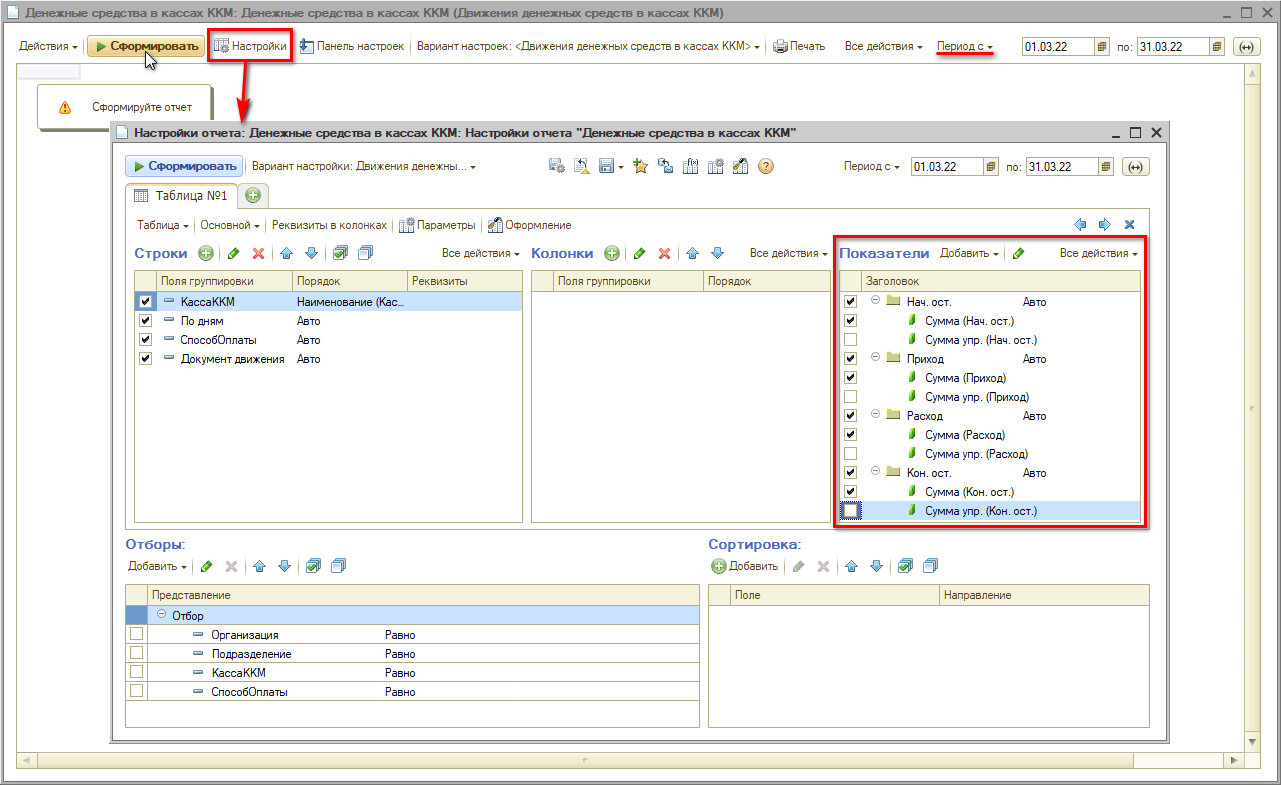The image size is (1281, 785).
Task: Open period selection button in settings window
Action: click(x=1135, y=167)
